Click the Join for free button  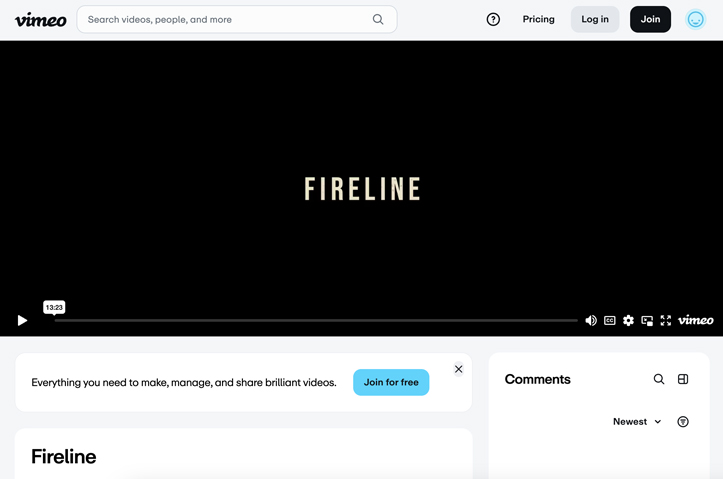click(x=391, y=382)
